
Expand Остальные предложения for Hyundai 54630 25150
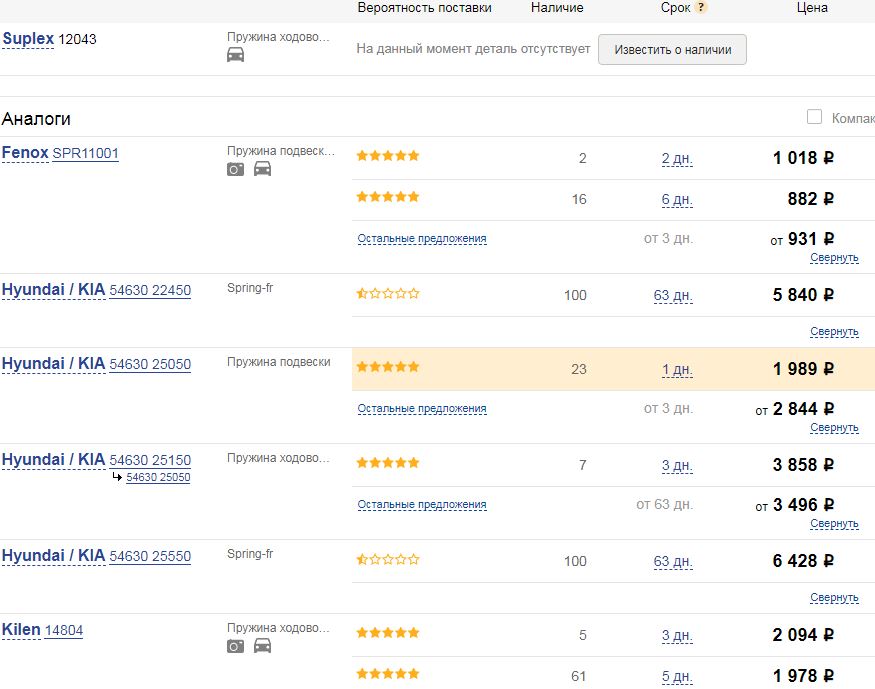point(422,504)
